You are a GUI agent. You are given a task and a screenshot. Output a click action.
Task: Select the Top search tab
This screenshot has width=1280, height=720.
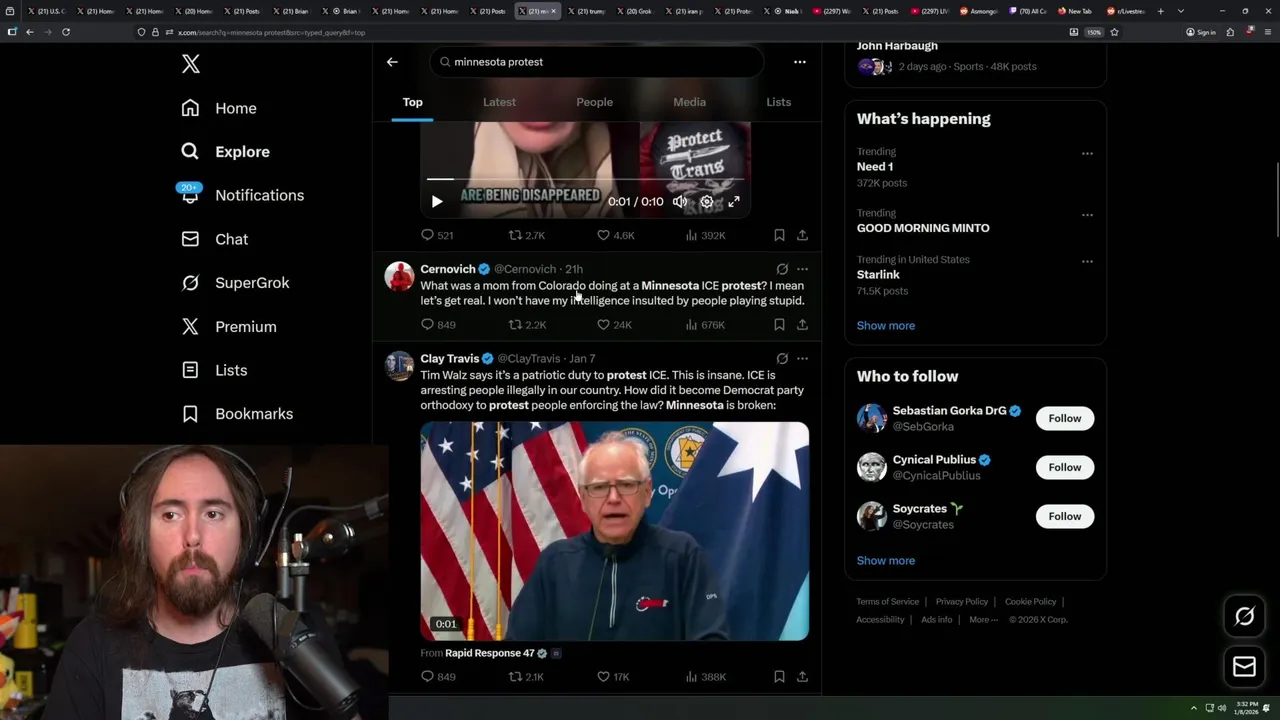tap(413, 102)
